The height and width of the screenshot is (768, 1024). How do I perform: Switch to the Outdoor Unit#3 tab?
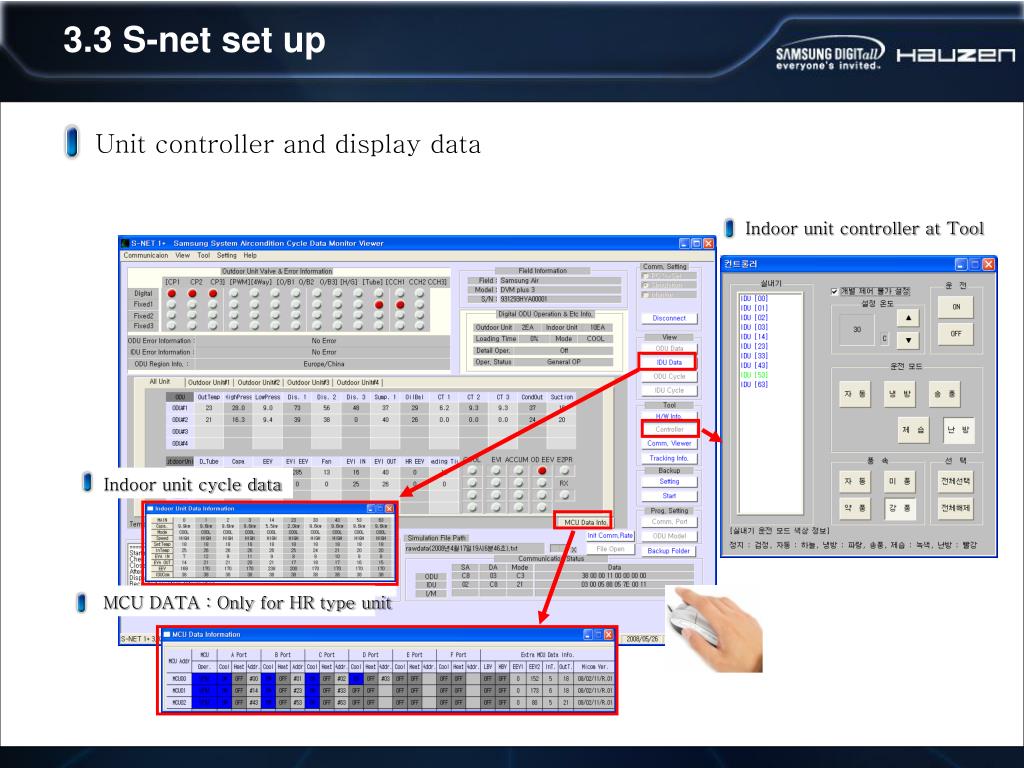coord(308,382)
